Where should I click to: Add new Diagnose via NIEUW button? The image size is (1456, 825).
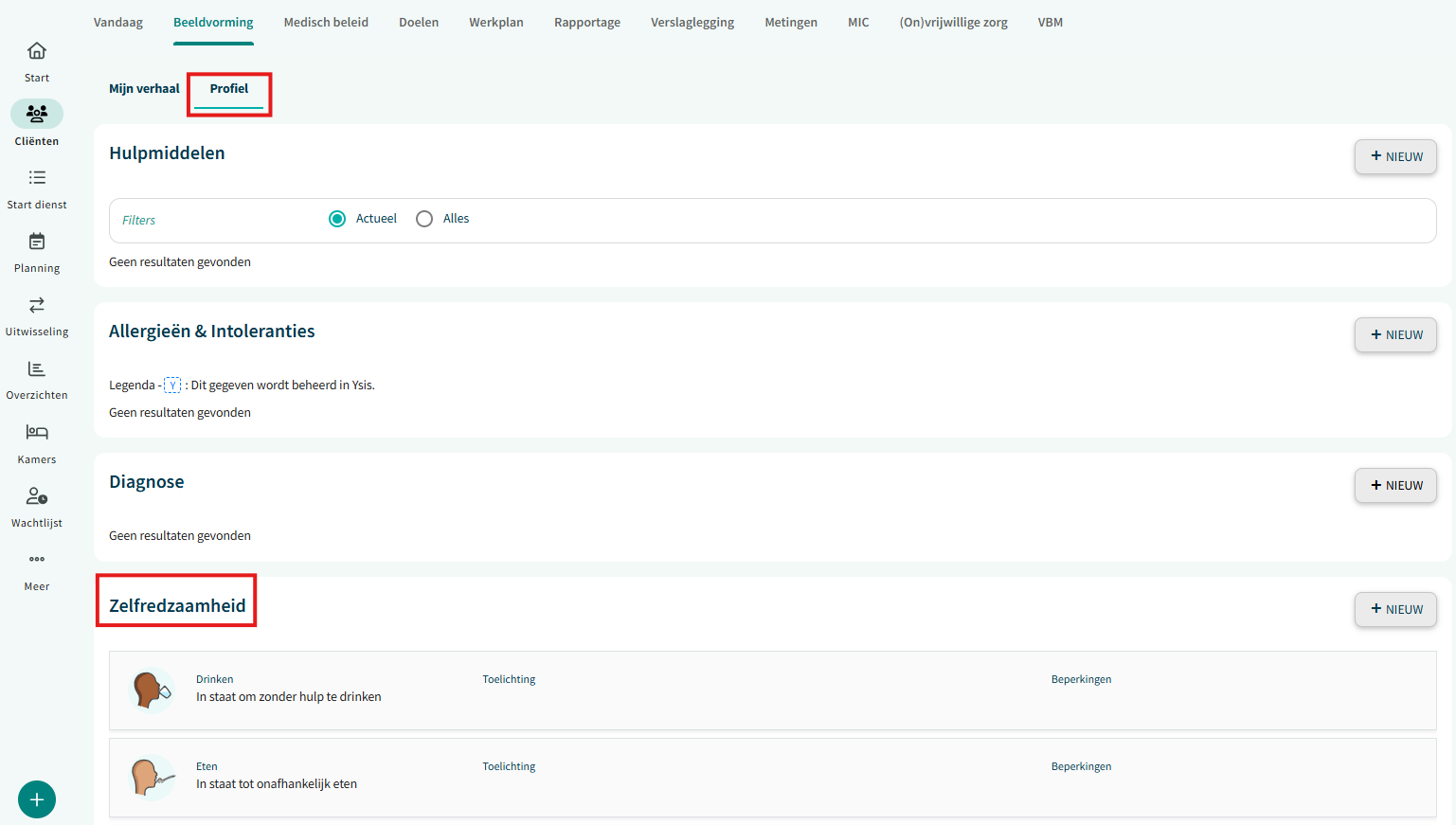pos(1395,486)
